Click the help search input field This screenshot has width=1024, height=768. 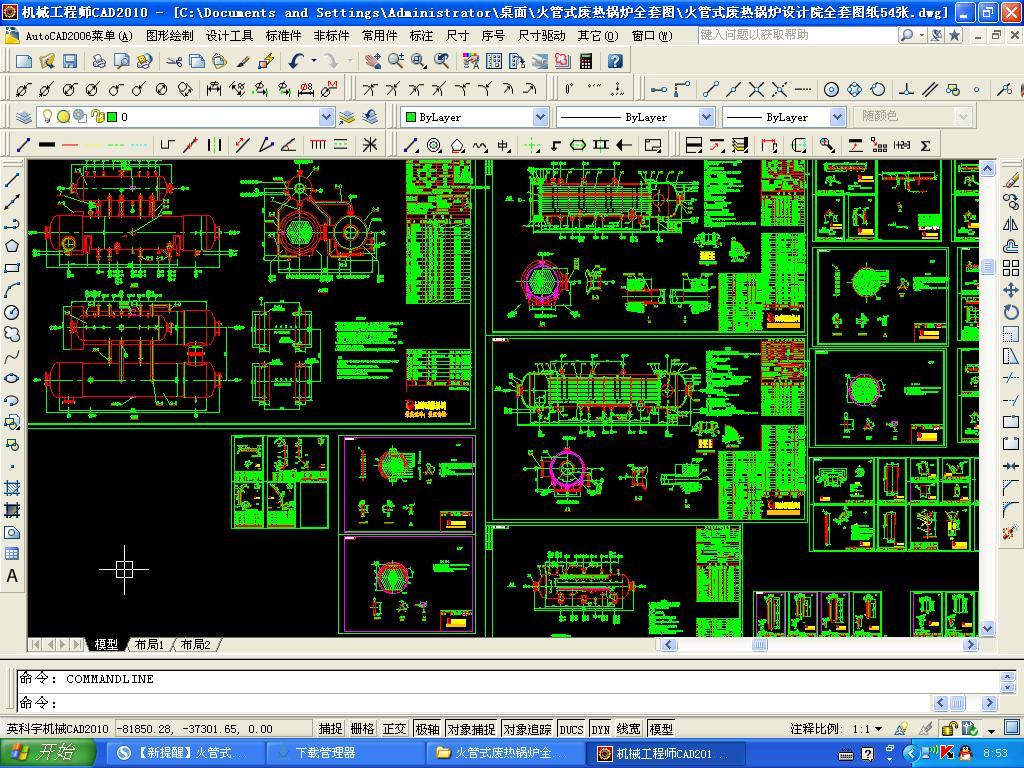coord(795,35)
